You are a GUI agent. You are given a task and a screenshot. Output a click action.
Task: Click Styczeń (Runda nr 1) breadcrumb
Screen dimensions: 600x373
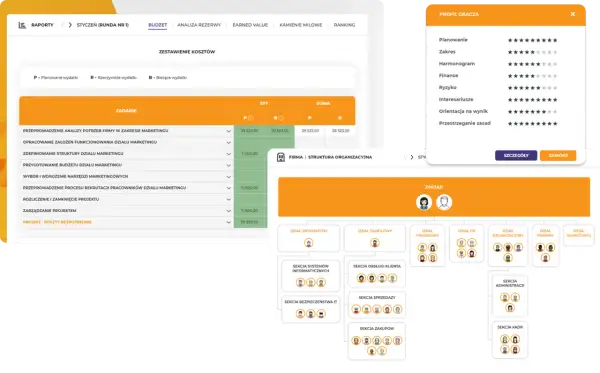[x=103, y=25]
